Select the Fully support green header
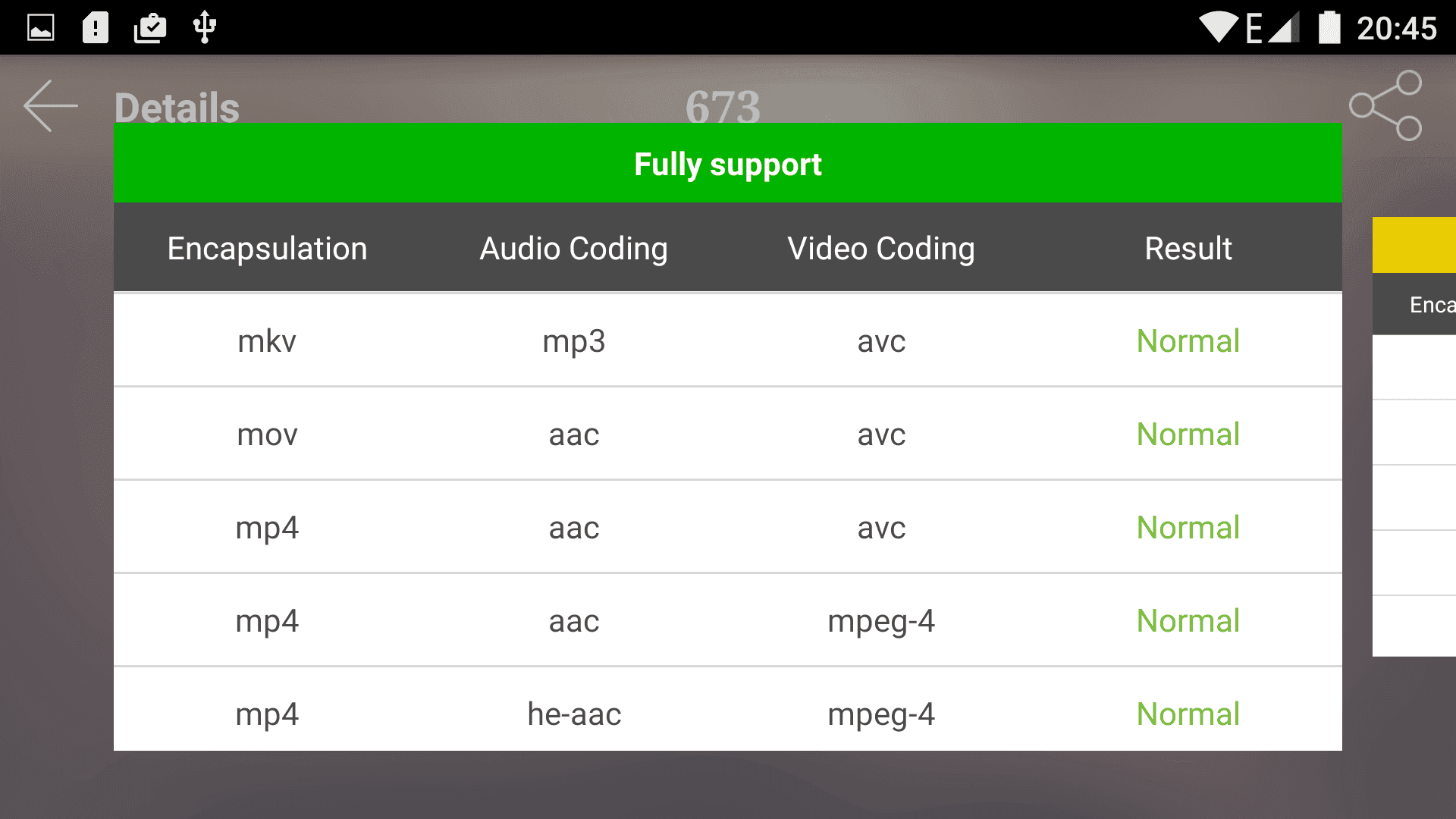1456x819 pixels. (x=728, y=163)
